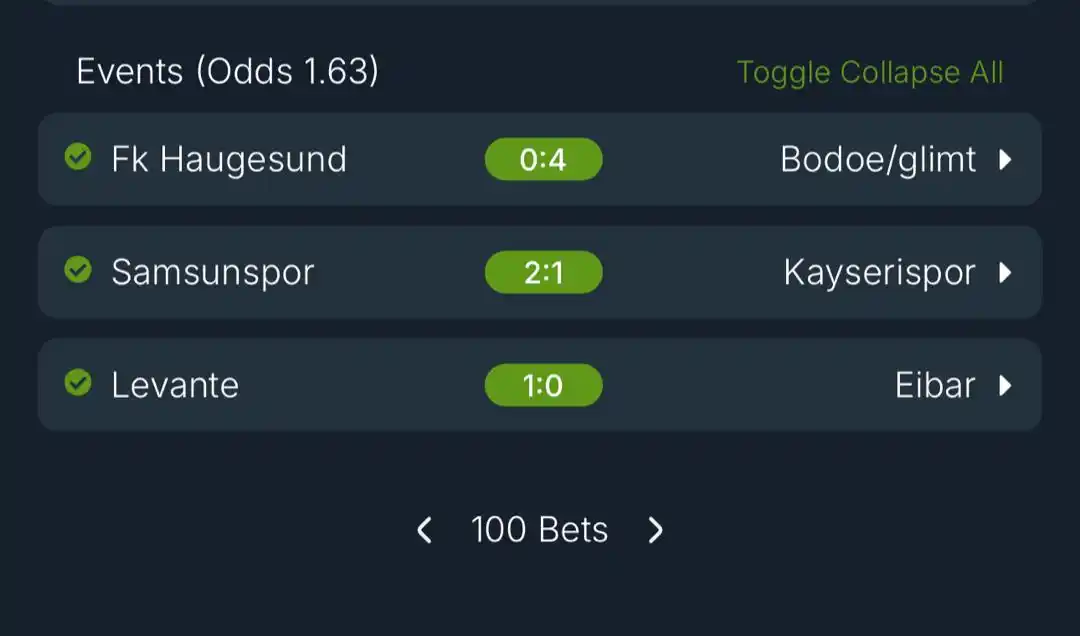Viewport: 1080px width, 636px height.
Task: Open the 1:0 score badge
Action: tap(543, 384)
